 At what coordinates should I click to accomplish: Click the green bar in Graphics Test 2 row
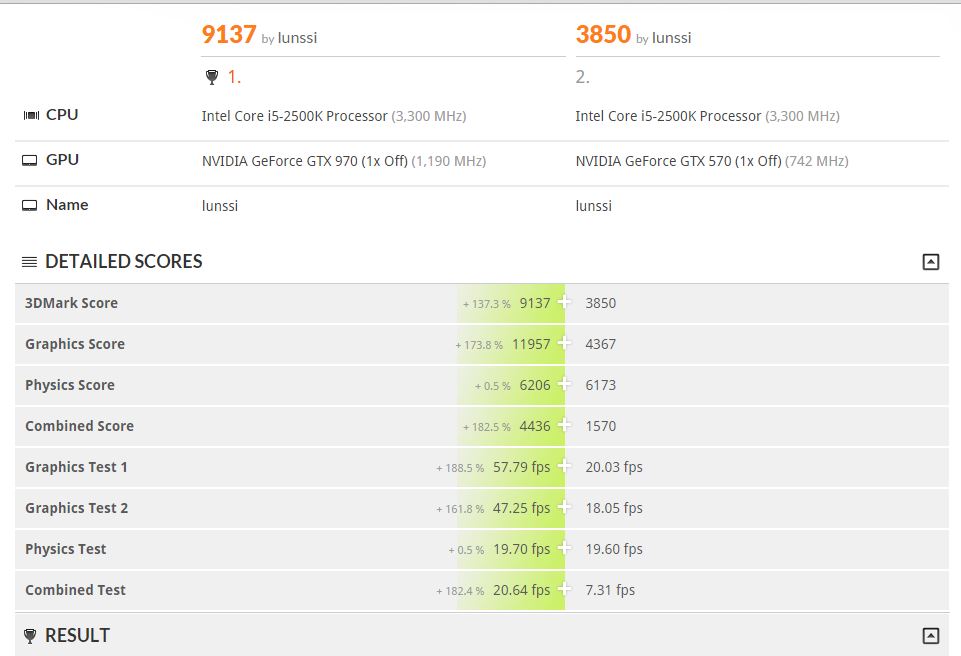[x=511, y=508]
